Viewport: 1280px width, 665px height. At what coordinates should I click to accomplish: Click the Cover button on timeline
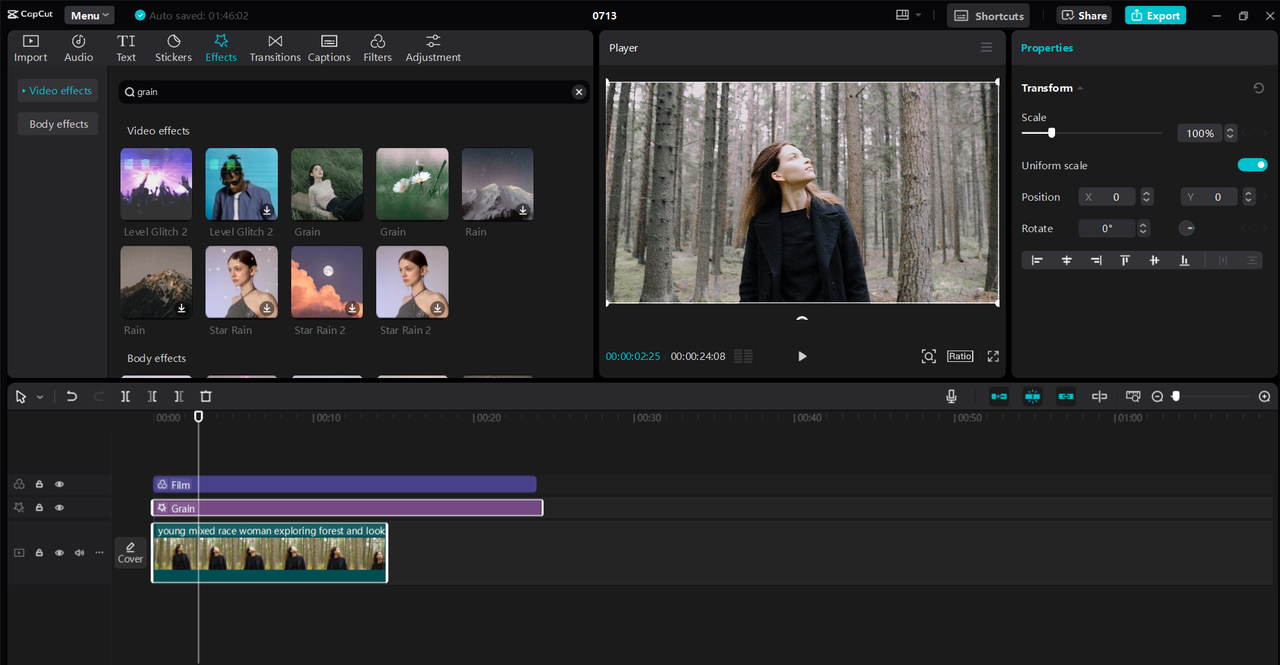click(x=130, y=552)
